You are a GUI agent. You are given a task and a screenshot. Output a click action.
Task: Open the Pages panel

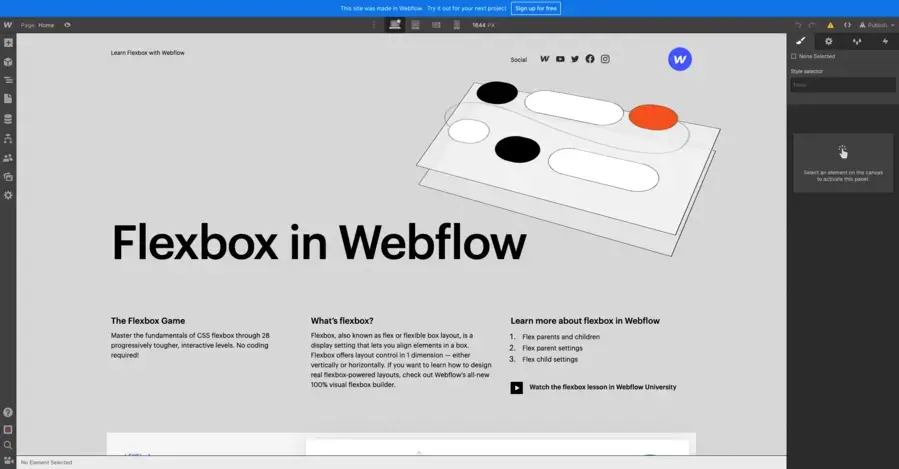8,99
